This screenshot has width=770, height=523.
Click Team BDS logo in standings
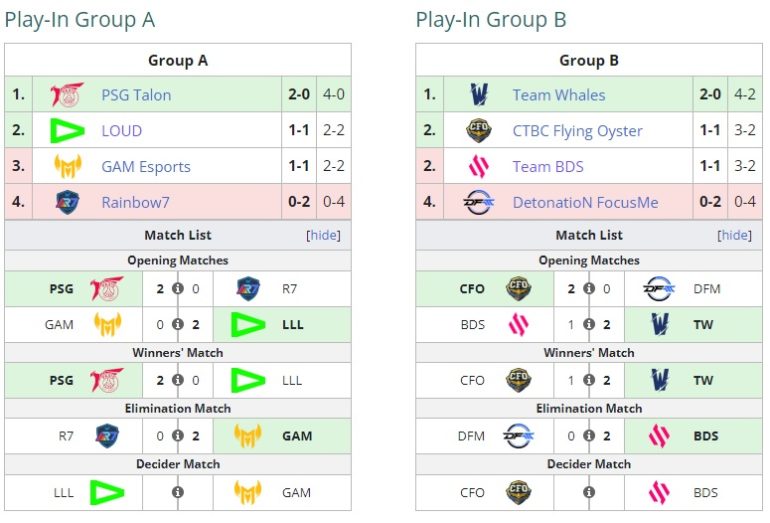click(479, 167)
